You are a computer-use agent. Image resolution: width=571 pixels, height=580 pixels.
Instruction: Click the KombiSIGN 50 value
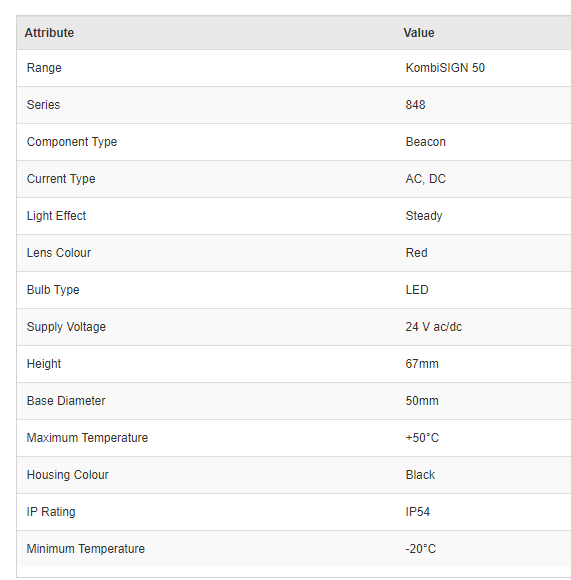click(x=445, y=68)
